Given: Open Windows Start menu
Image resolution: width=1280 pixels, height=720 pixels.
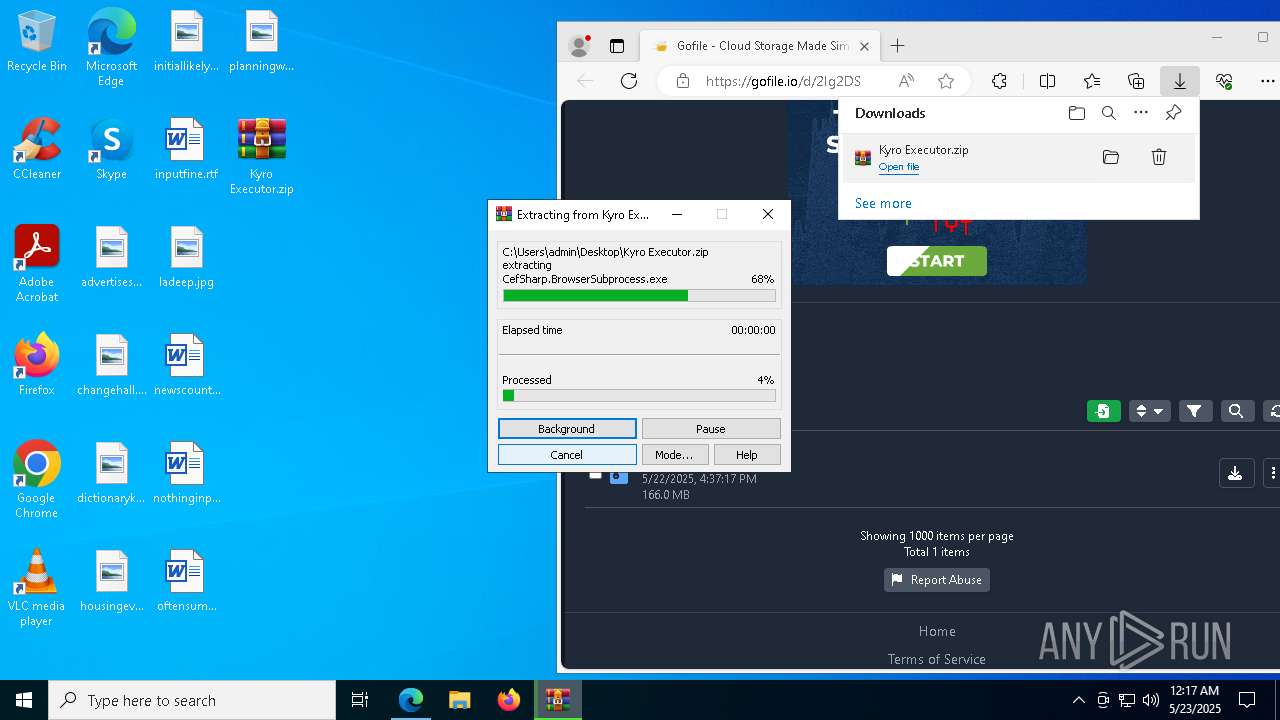Looking at the screenshot, I should tap(24, 700).
